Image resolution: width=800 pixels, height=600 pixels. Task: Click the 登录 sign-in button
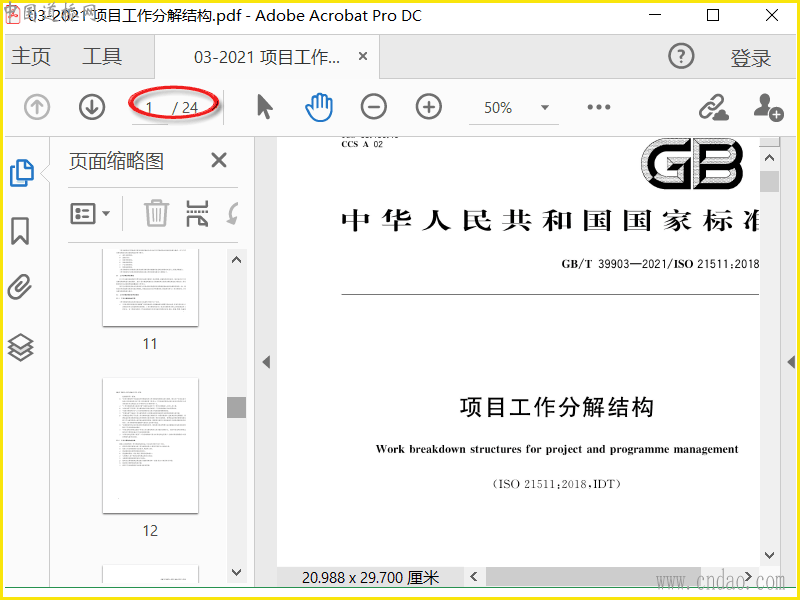pyautogui.click(x=750, y=58)
